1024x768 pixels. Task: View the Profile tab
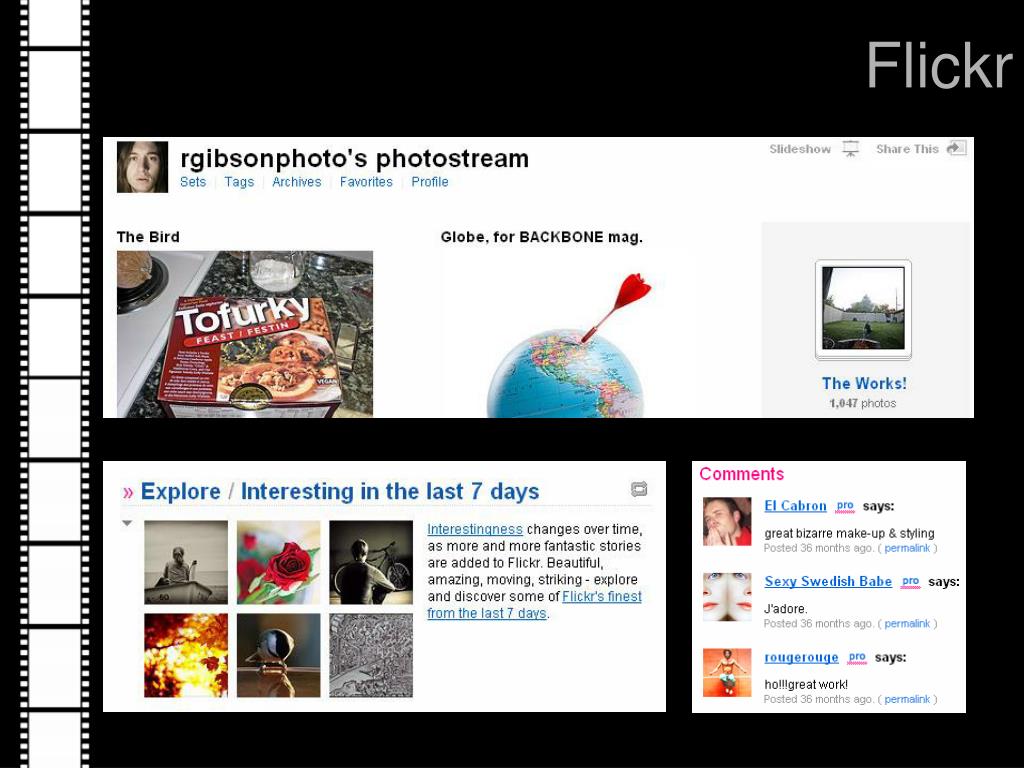(x=430, y=182)
